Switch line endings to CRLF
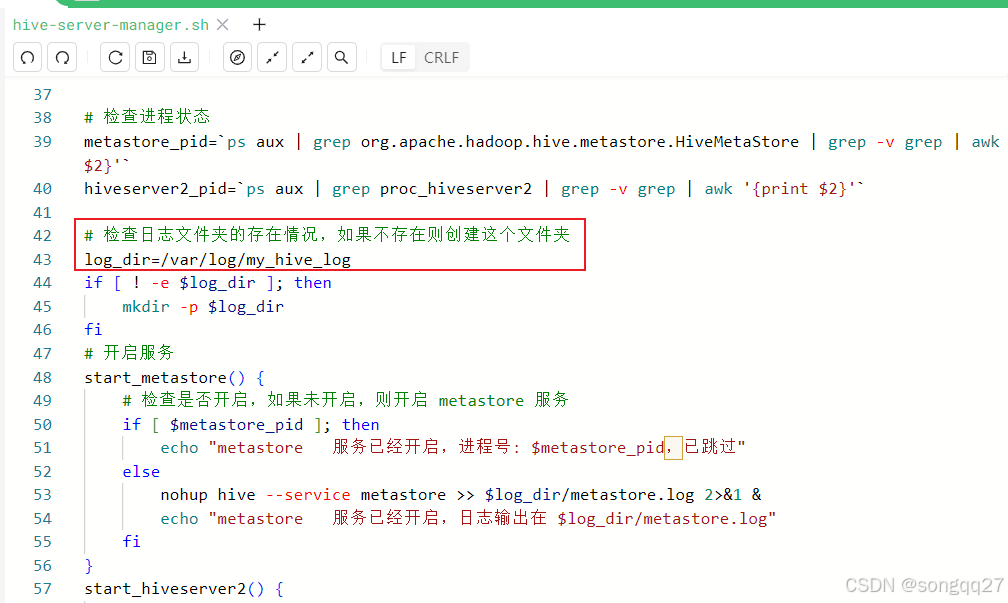This screenshot has width=1008, height=603. pyautogui.click(x=441, y=57)
